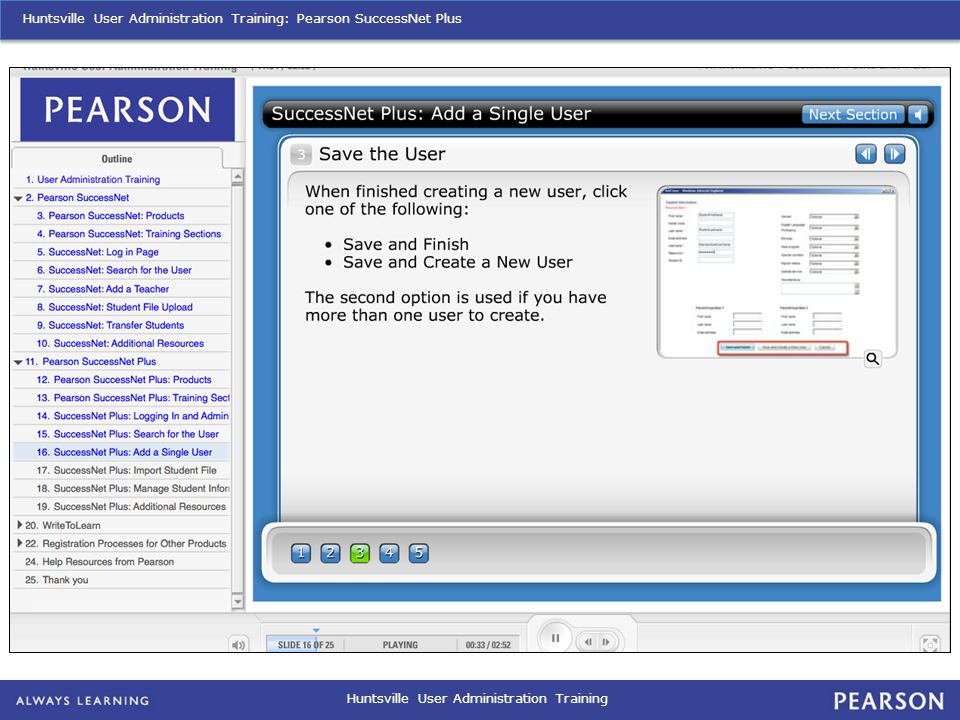The width and height of the screenshot is (960, 720).
Task: Jump to step 4 button
Action: coord(389,553)
